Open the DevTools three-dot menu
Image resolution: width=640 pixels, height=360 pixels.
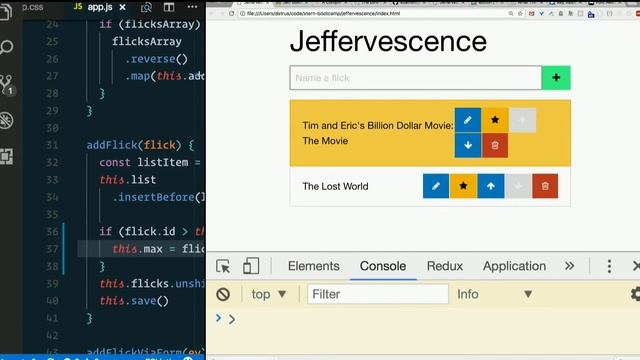[609, 266]
